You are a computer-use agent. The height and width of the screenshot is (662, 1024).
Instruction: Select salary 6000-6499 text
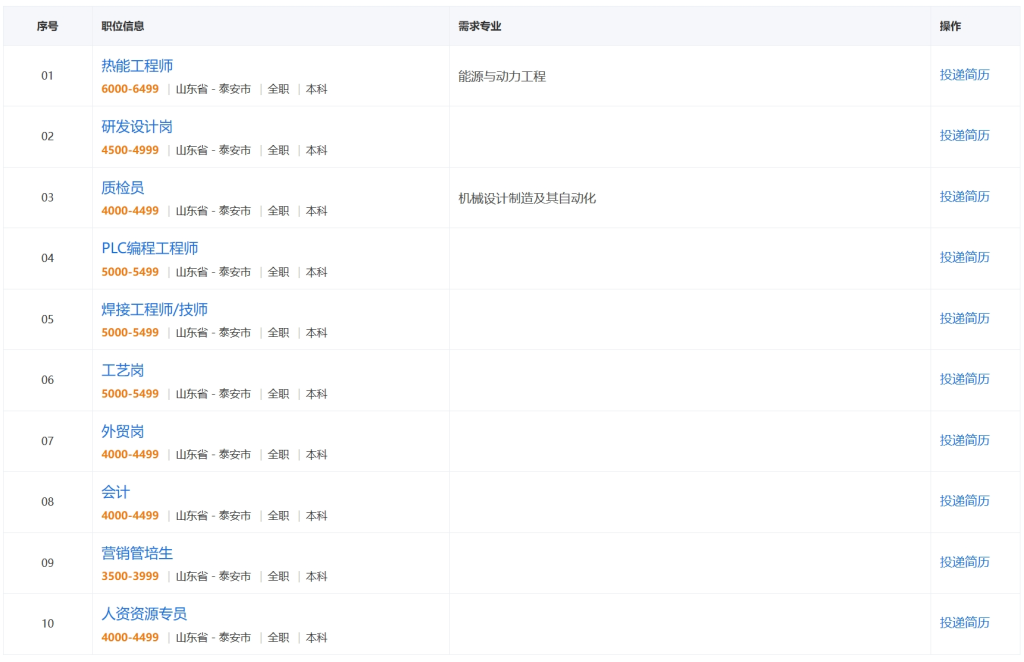click(x=130, y=89)
